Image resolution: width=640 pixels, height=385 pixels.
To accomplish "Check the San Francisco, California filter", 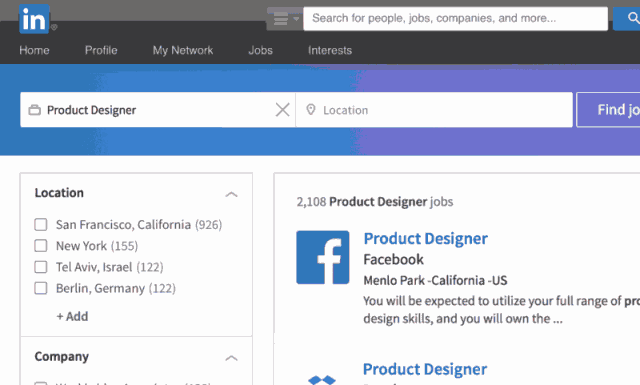I will (x=41, y=225).
